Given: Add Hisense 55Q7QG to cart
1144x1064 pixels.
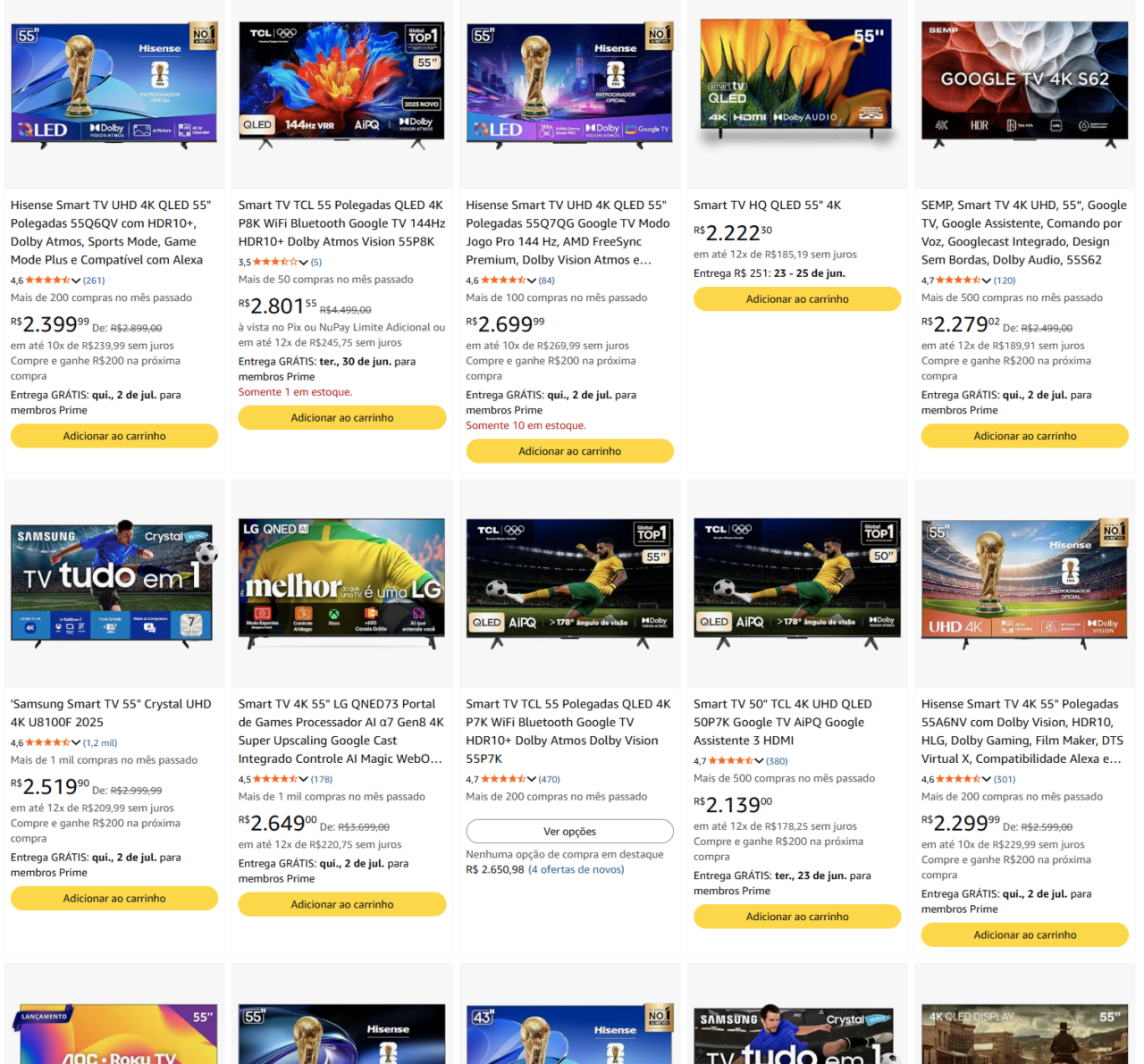Looking at the screenshot, I should pyautogui.click(x=570, y=451).
